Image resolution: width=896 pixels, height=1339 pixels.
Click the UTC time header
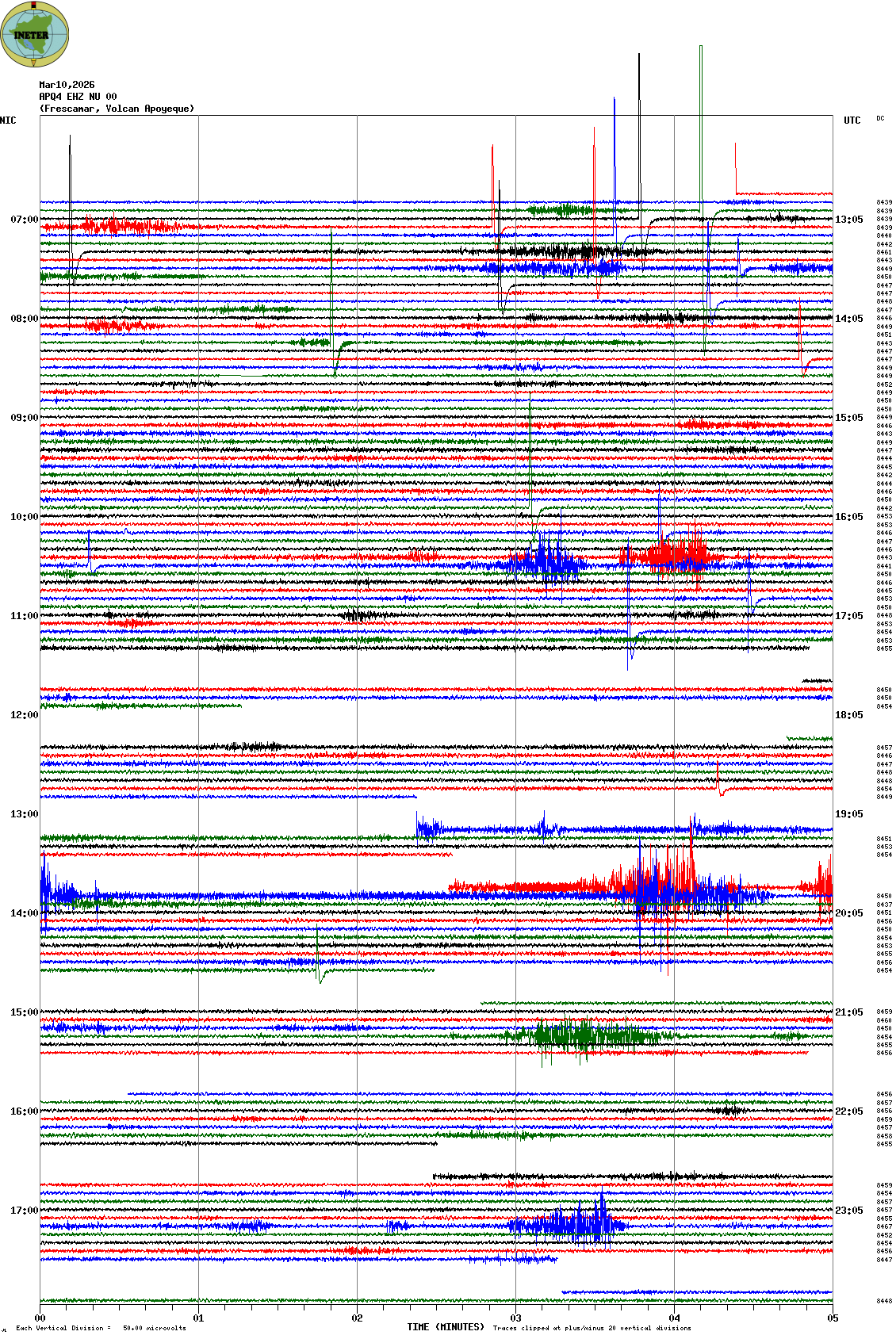[x=852, y=121]
